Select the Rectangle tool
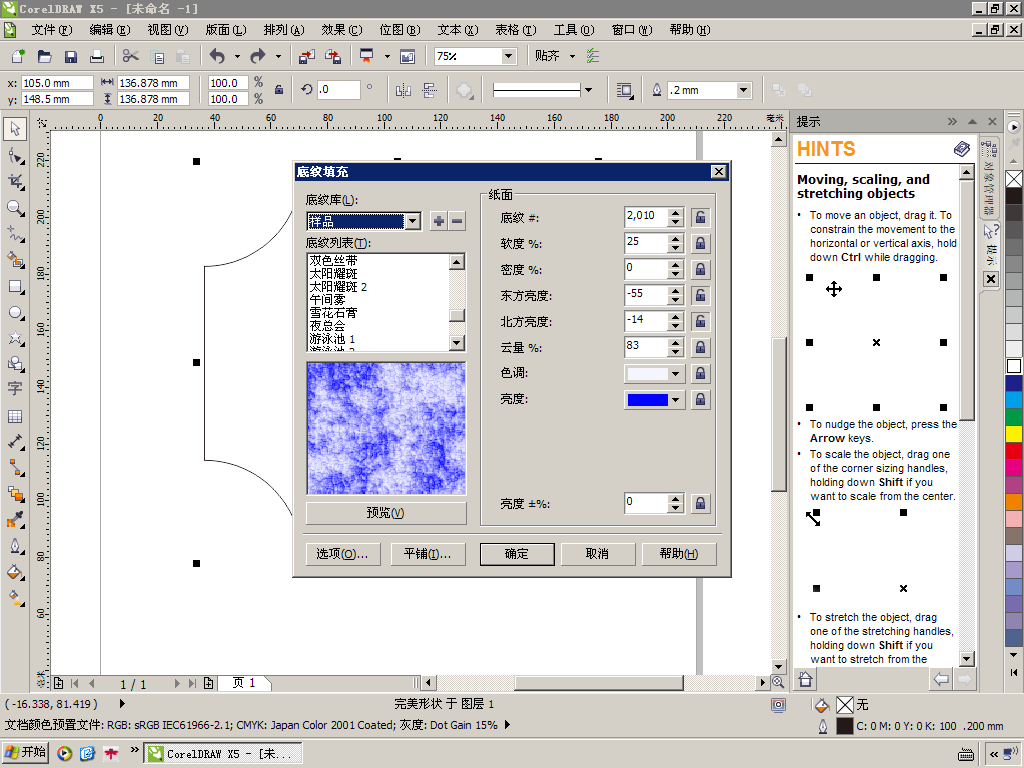Screen dimensions: 1024x768 [15, 287]
